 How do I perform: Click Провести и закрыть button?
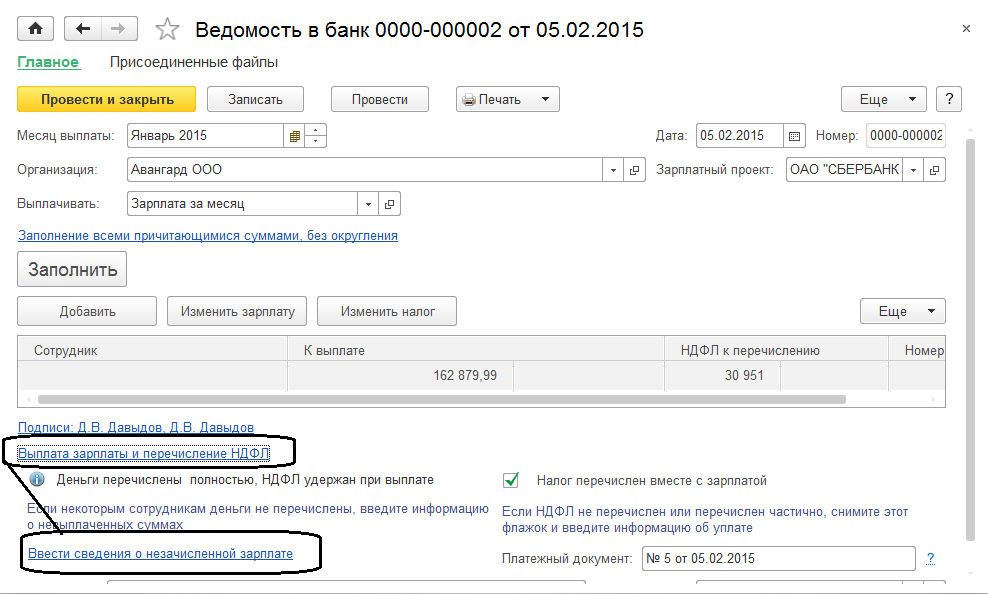[107, 99]
